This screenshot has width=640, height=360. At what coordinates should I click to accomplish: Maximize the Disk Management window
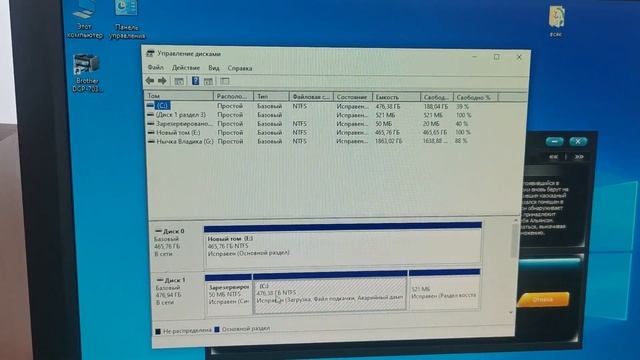[x=496, y=57]
